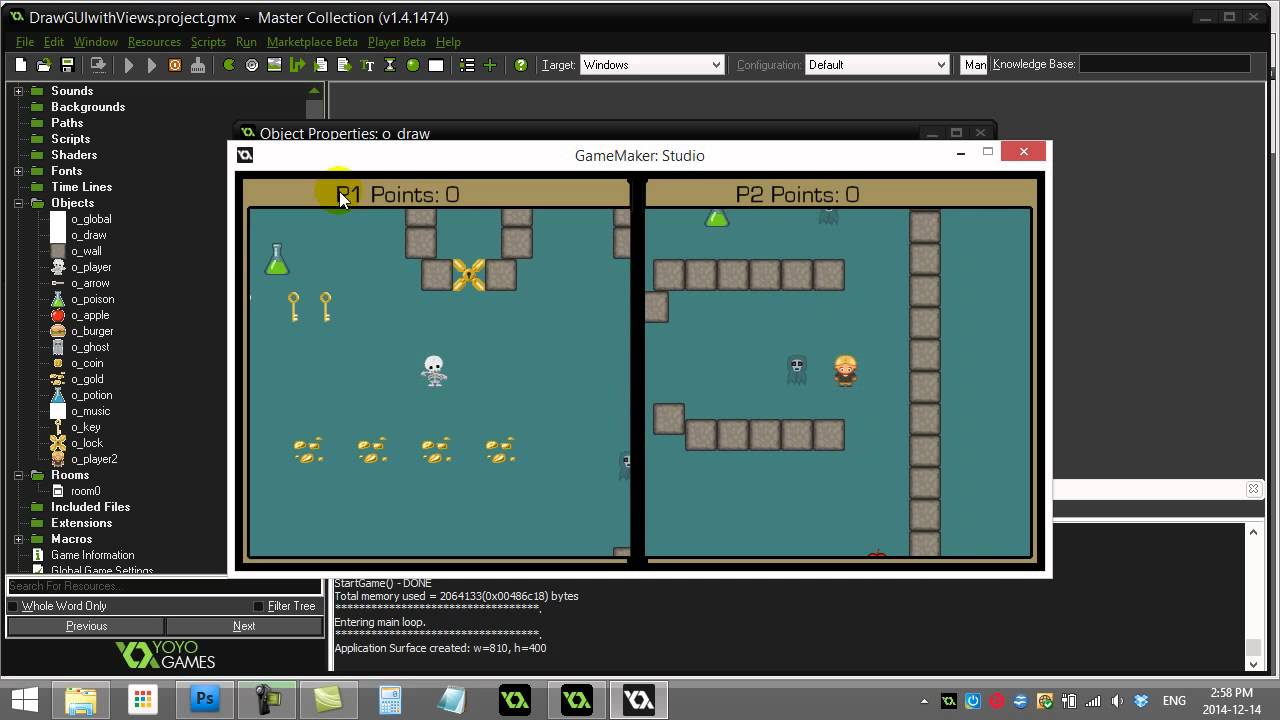Expand the Fonts folder

[18, 171]
